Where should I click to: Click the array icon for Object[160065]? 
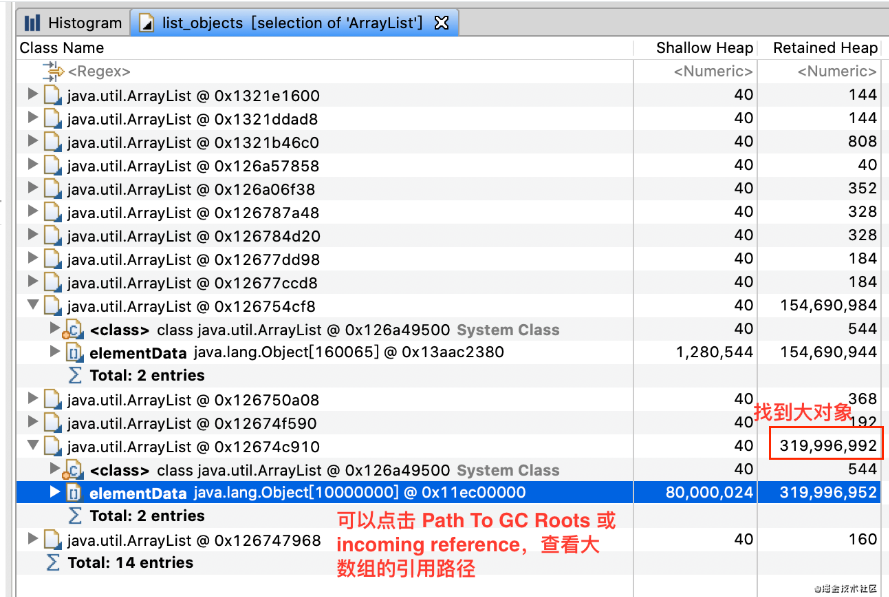(73, 353)
